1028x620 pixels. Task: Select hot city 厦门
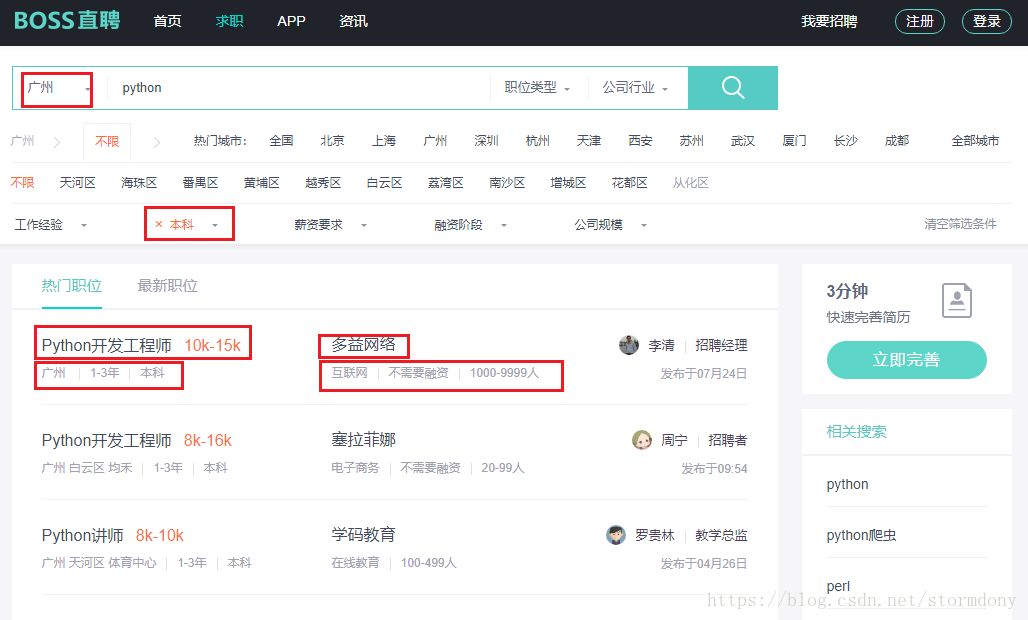795,141
